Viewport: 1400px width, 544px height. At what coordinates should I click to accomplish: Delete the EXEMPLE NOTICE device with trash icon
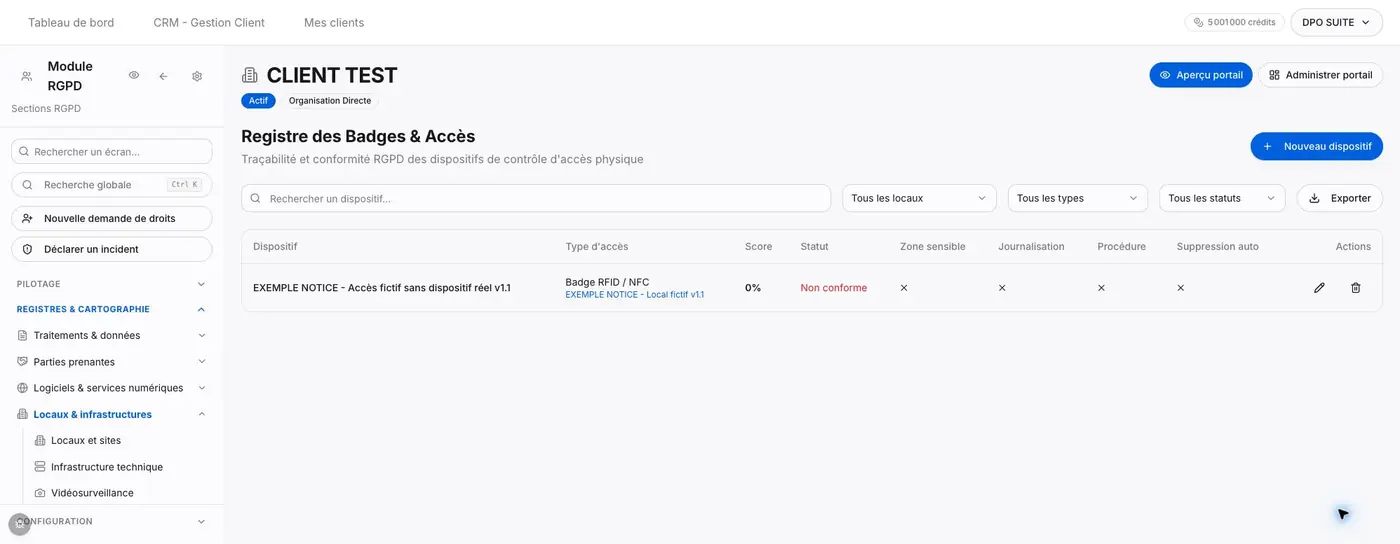tap(1356, 288)
